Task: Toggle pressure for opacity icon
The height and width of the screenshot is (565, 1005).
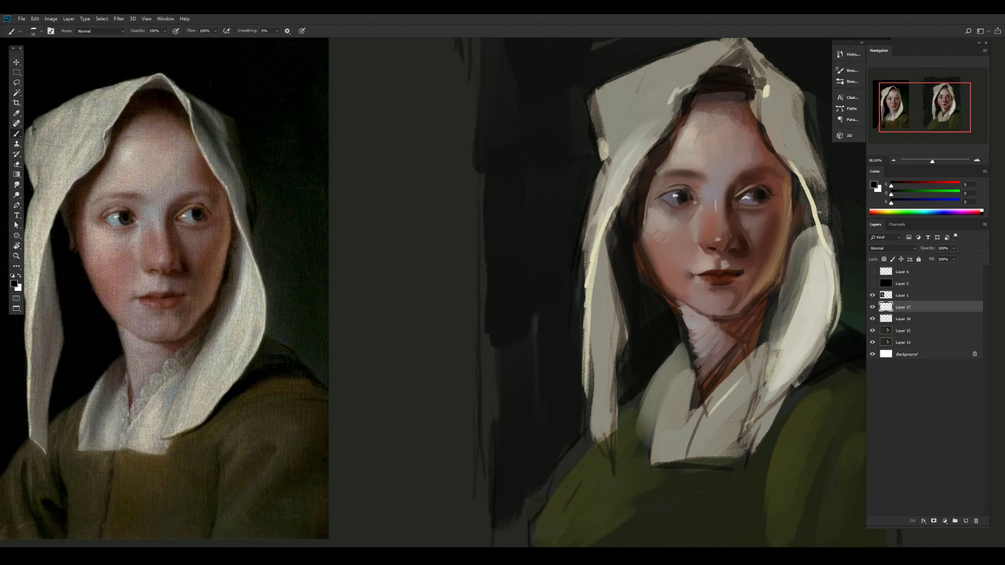Action: click(176, 31)
